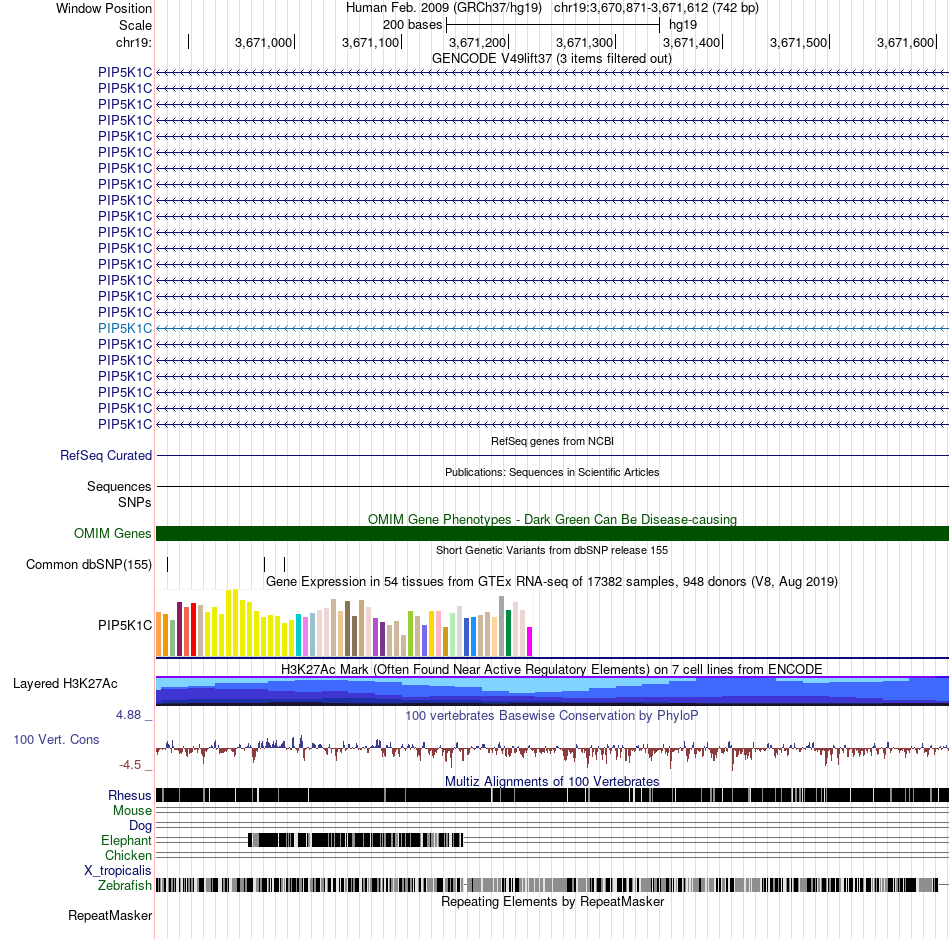Open 'Publications: Sequences in Scientific Articles' title
The image size is (950, 939).
point(552,472)
